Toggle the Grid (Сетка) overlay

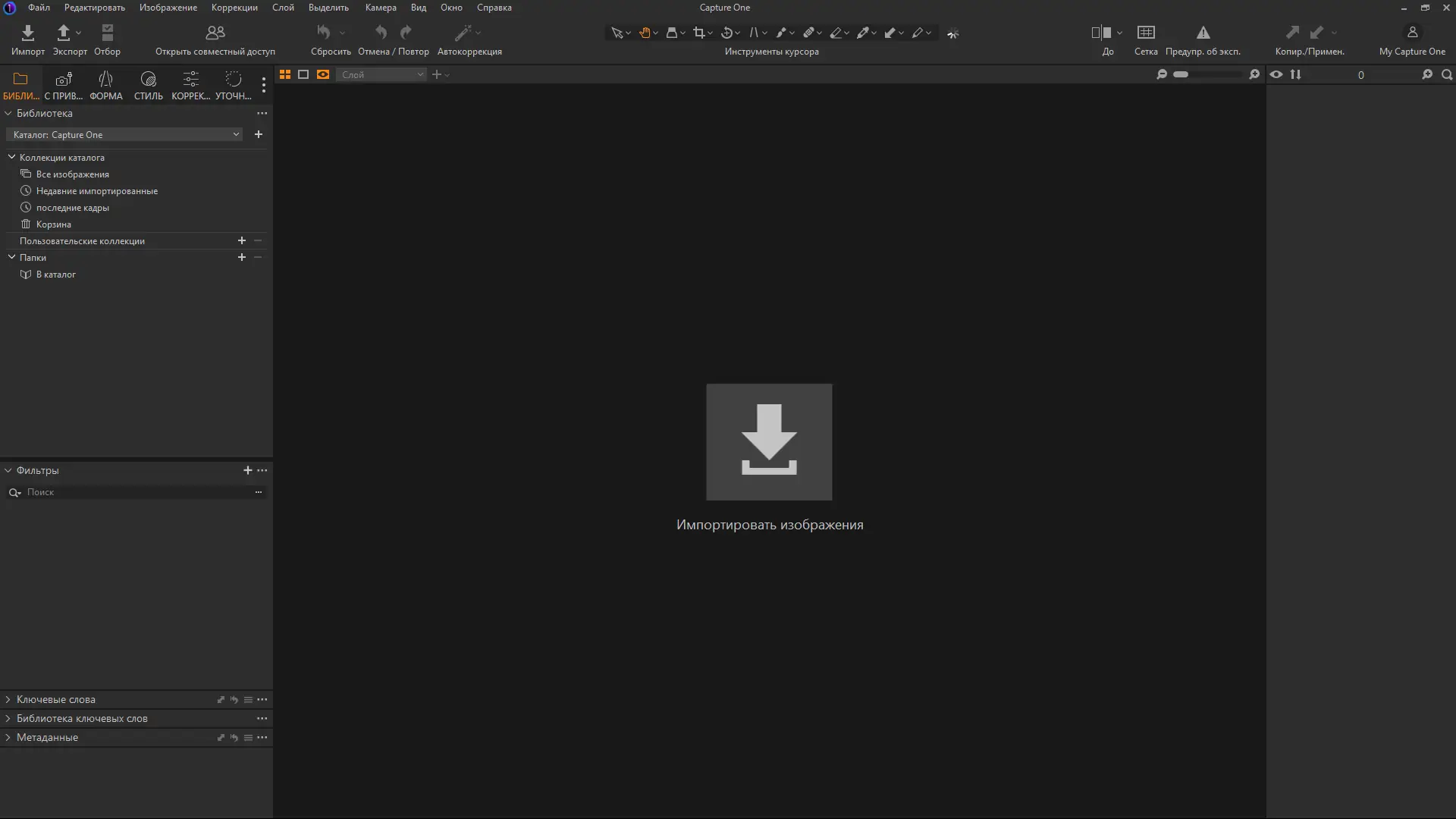pos(1145,33)
